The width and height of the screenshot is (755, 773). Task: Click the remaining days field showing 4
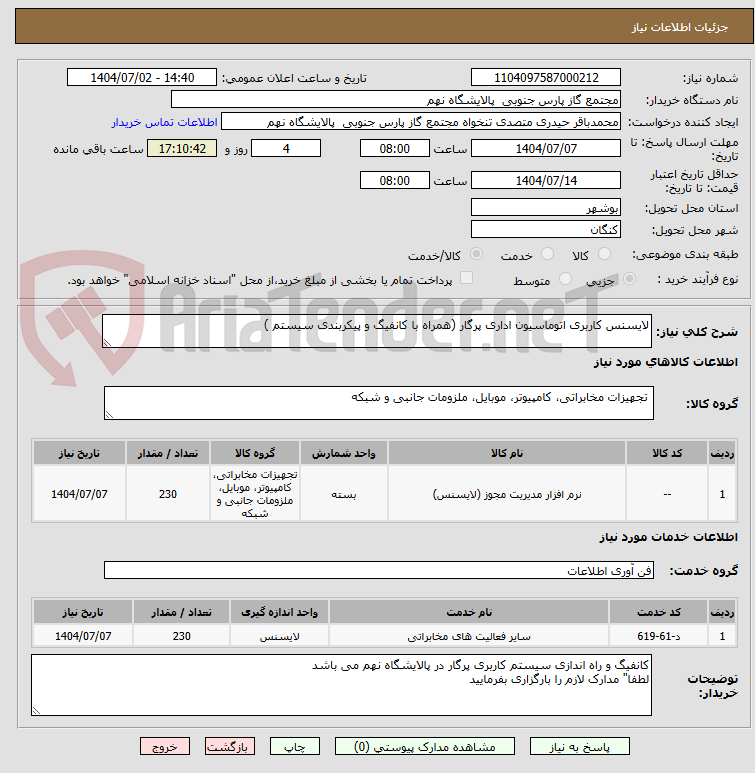point(286,148)
